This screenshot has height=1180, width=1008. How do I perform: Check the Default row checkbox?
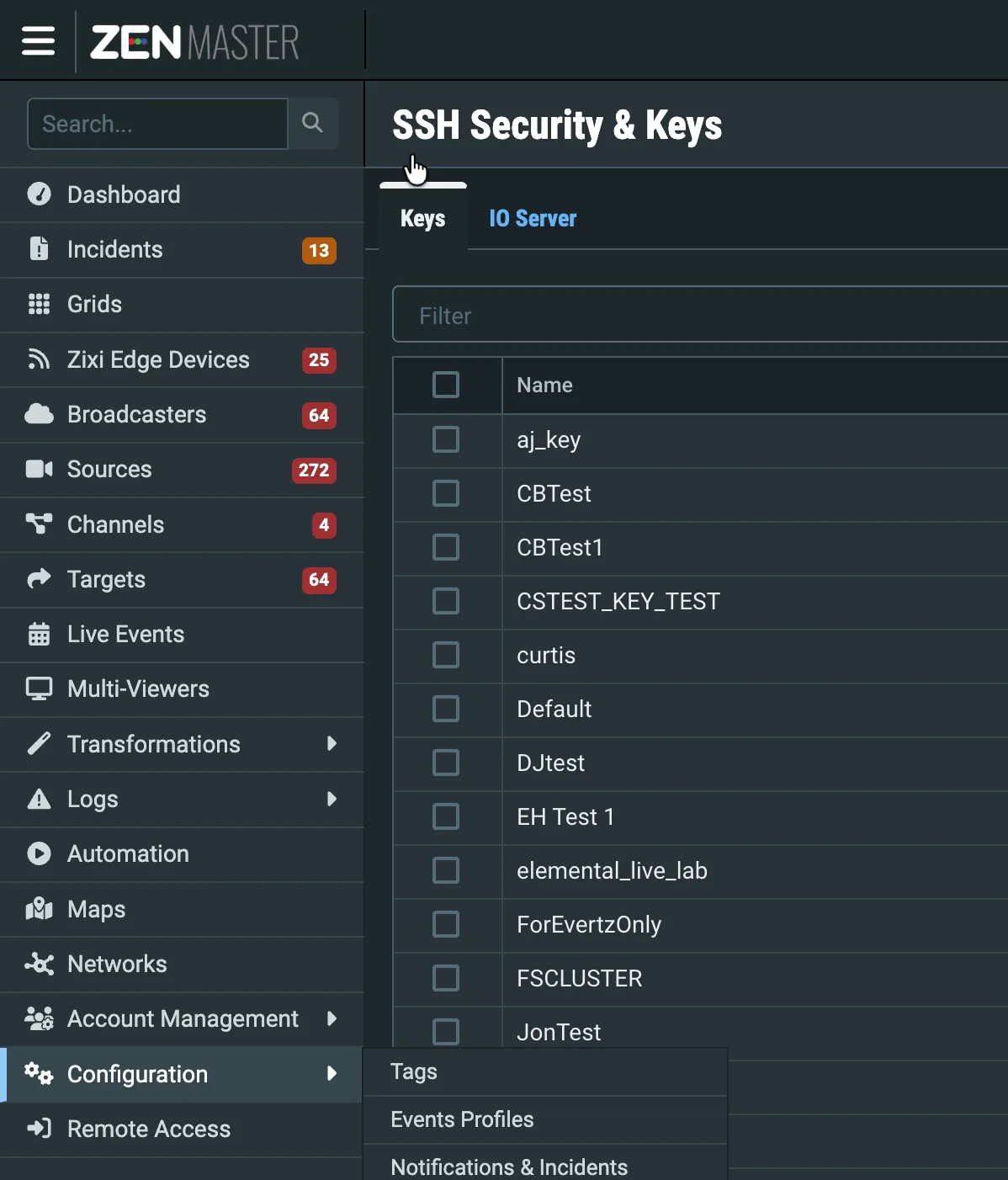[445, 709]
